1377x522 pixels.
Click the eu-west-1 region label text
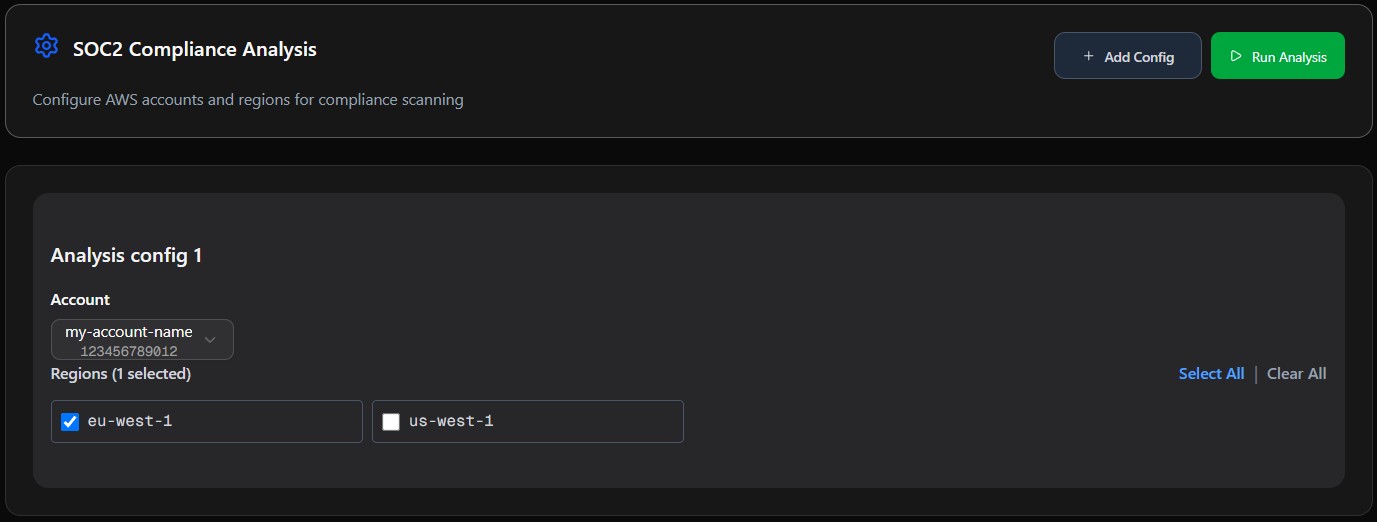click(x=130, y=422)
